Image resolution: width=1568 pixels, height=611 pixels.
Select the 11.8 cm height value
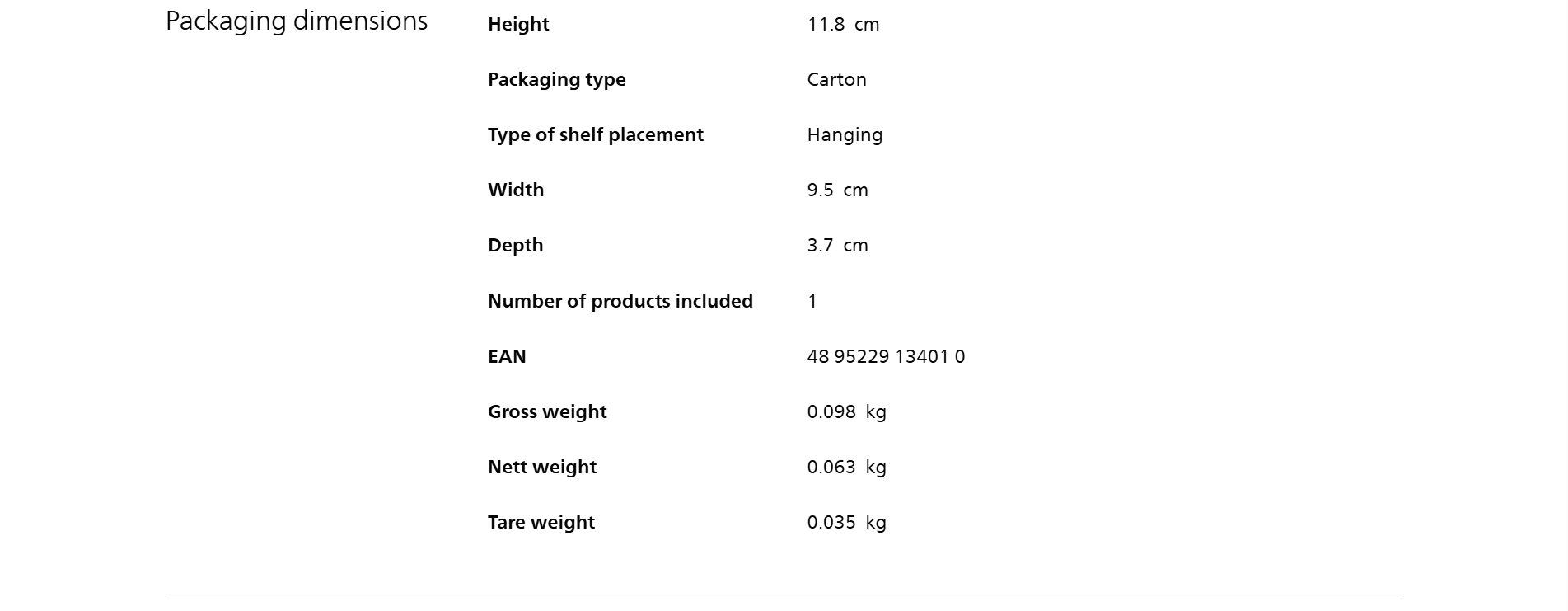843,25
